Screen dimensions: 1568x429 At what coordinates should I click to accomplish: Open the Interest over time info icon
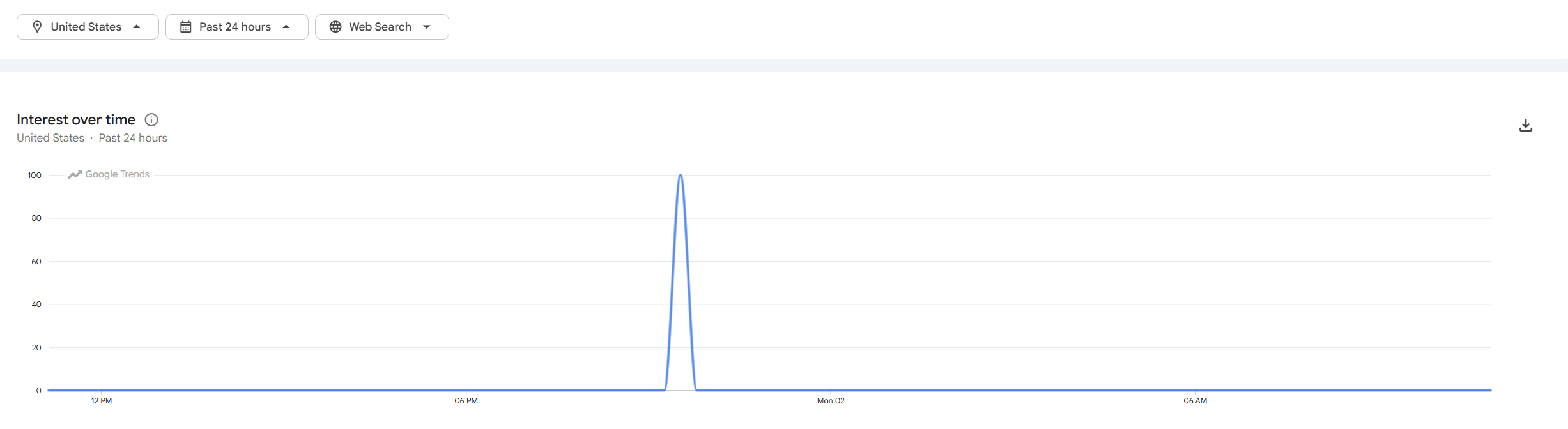151,120
